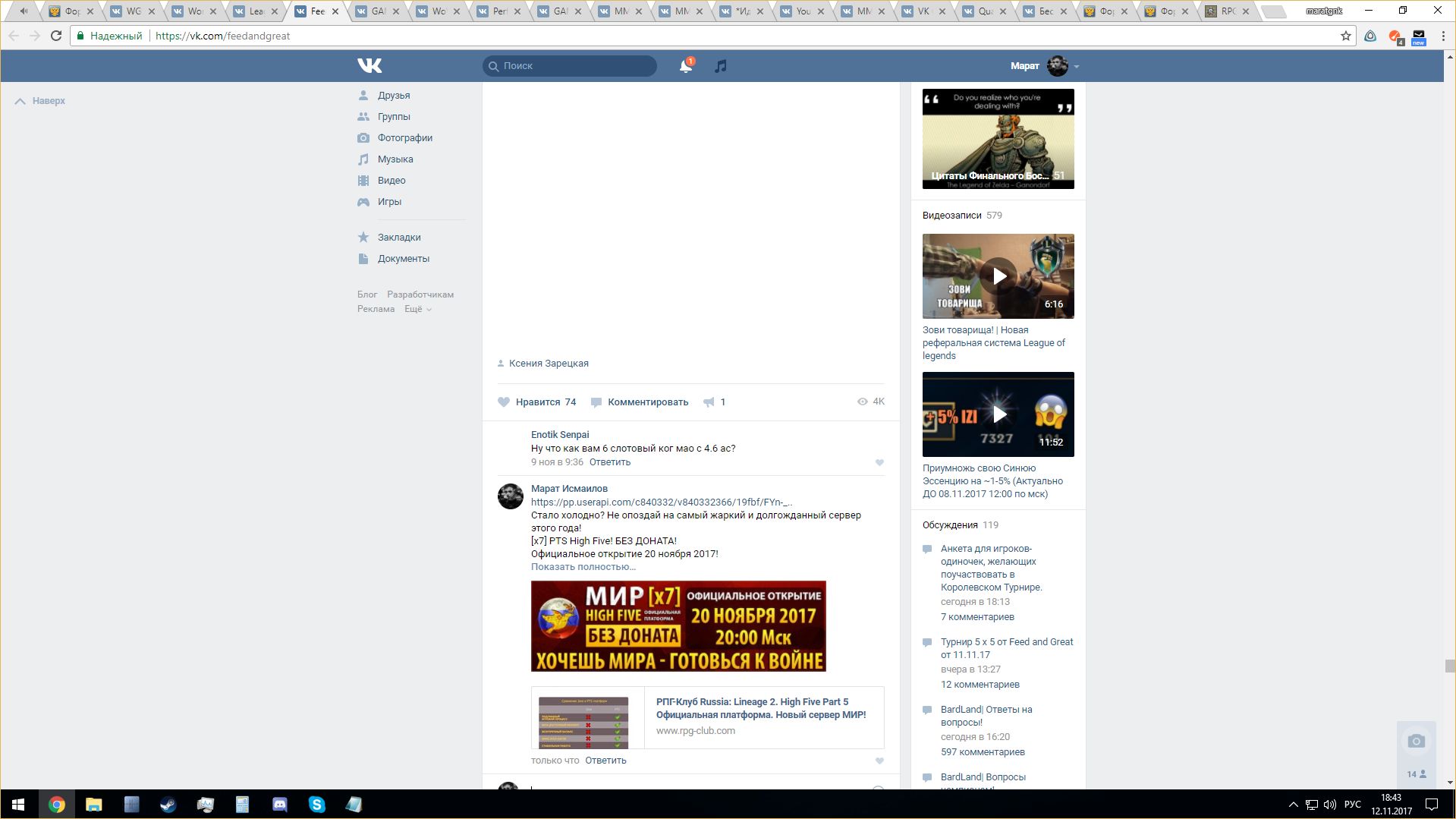1456x819 pixels.
Task: Open Steam from the taskbar
Action: (x=168, y=805)
